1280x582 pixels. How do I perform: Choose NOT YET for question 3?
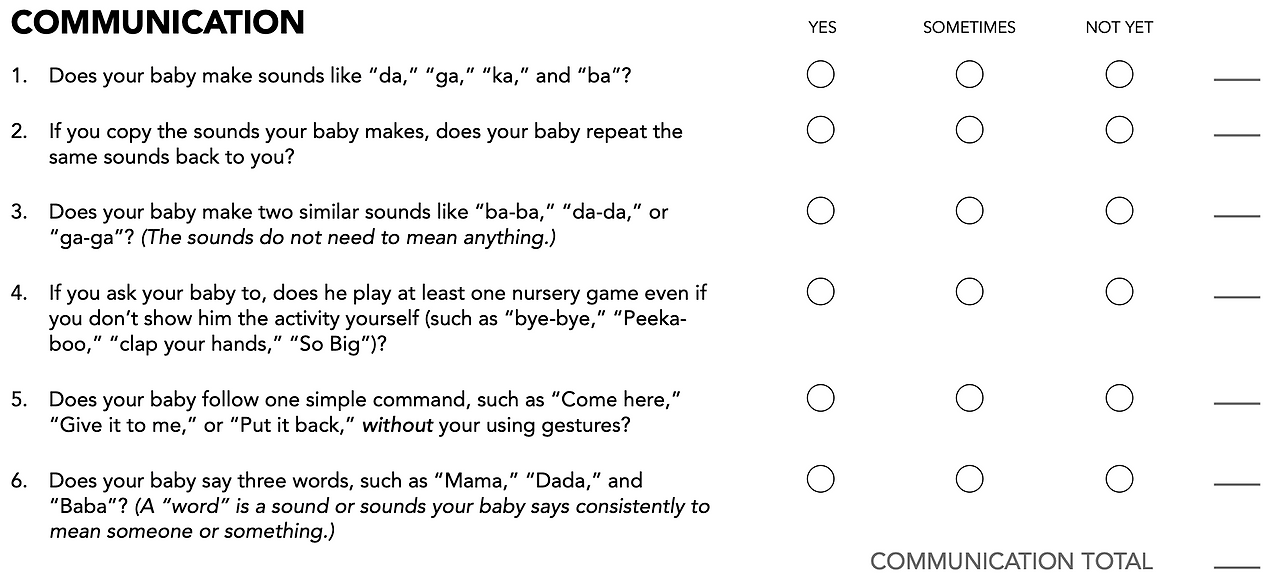pyautogui.click(x=1119, y=210)
